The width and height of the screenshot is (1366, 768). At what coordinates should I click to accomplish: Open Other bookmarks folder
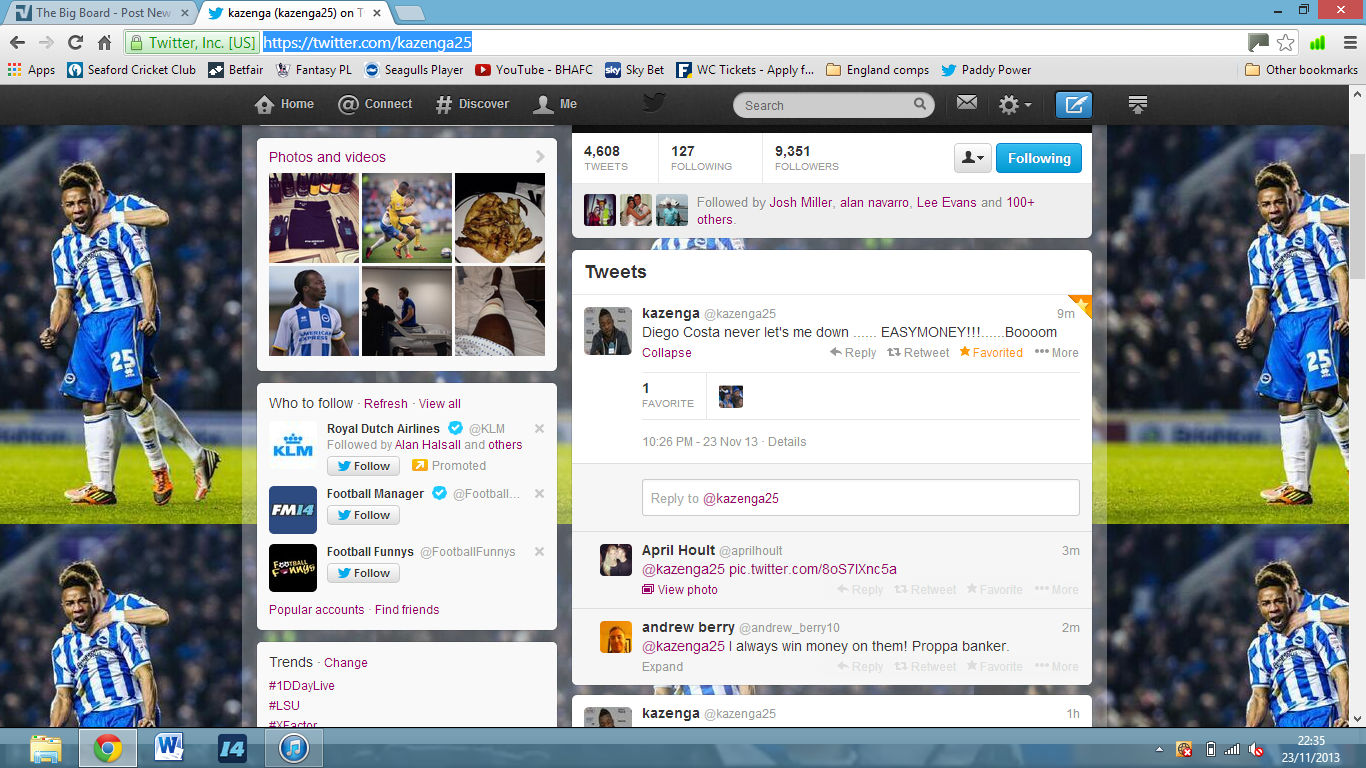click(1301, 70)
